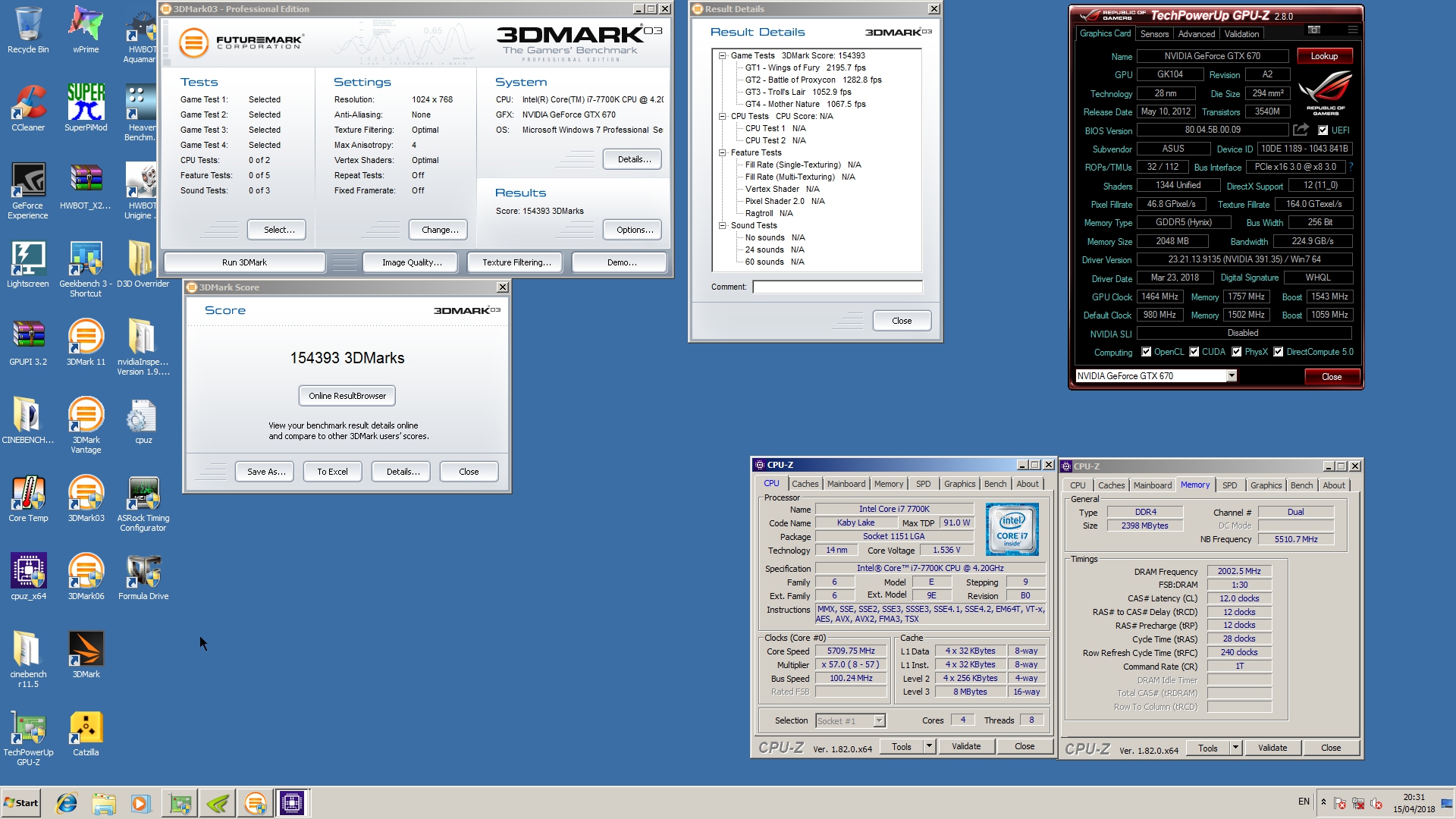Switch to Validation tab in GPU-Z
Viewport: 1456px width, 819px height.
1241,34
